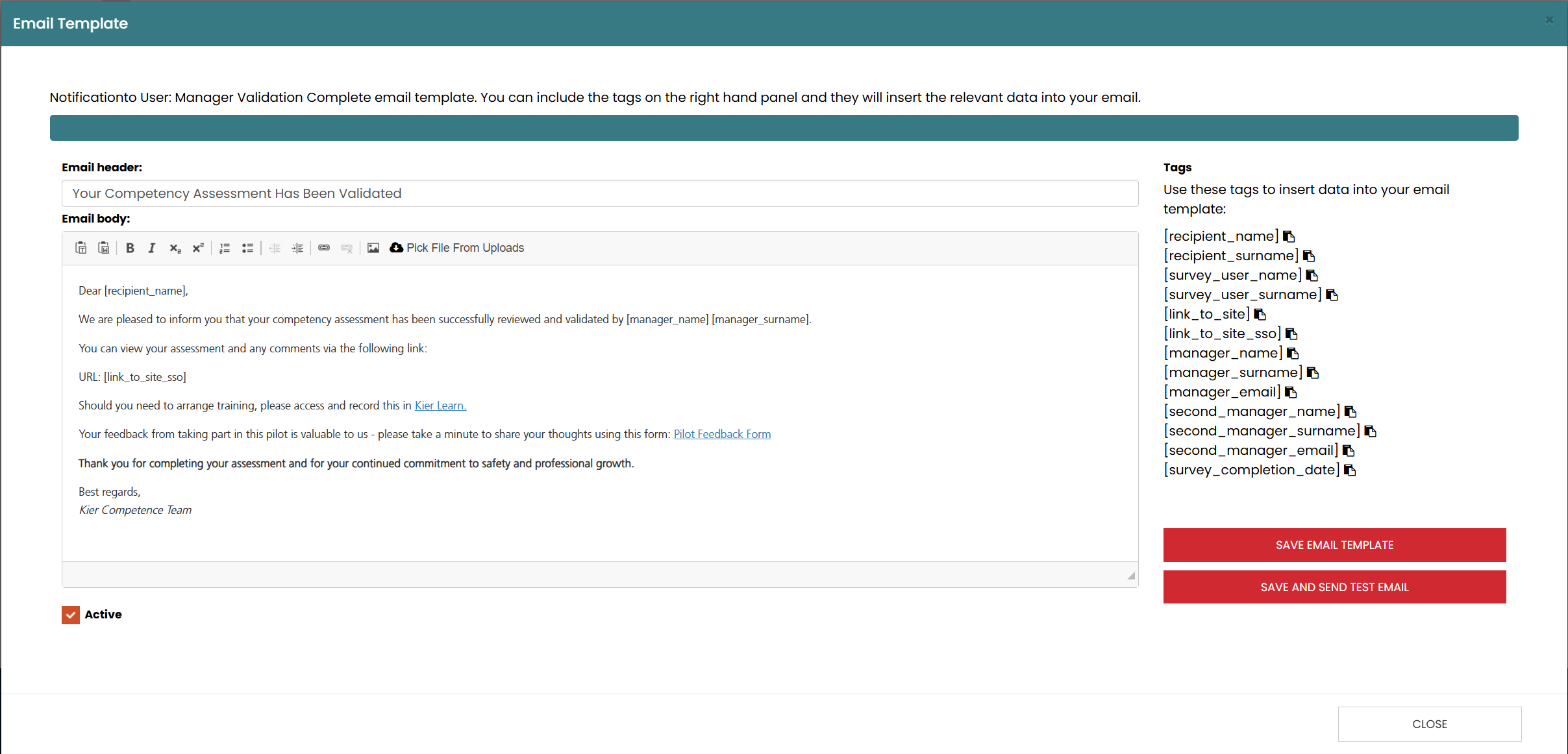Click Paste from Word icon
Viewport: 1568px width, 754px height.
[x=104, y=248]
